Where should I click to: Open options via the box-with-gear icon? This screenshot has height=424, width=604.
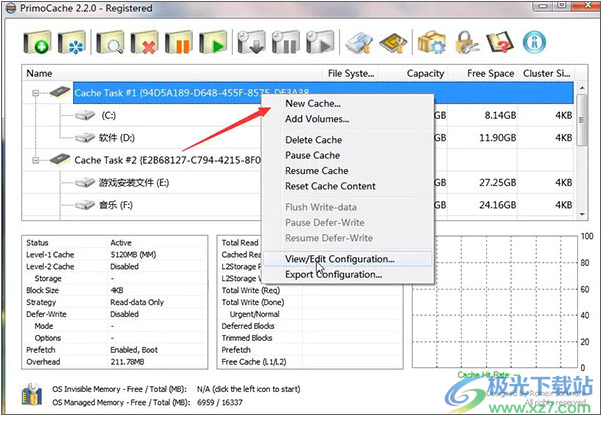[432, 42]
